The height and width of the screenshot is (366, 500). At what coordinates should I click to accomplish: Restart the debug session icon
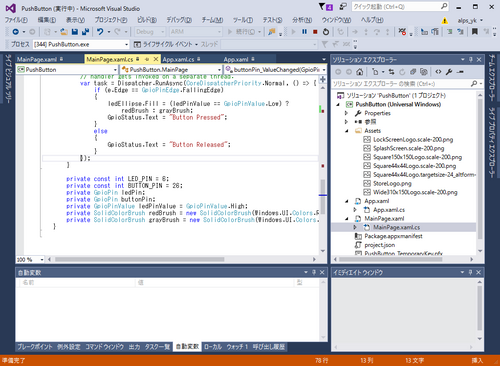pyautogui.click(x=326, y=32)
